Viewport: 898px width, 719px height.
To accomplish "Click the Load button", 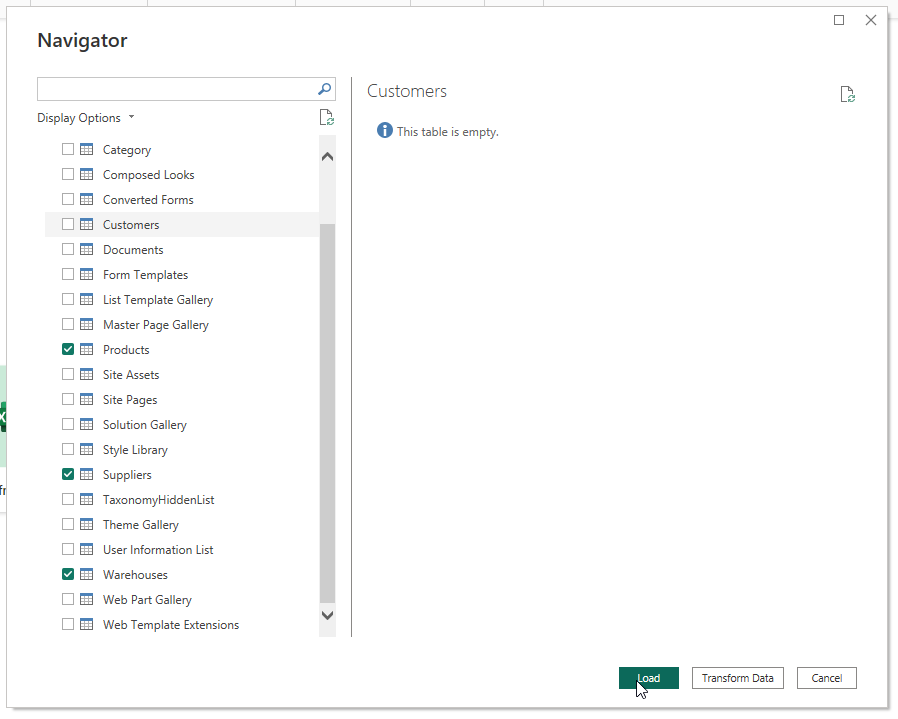I will [648, 678].
